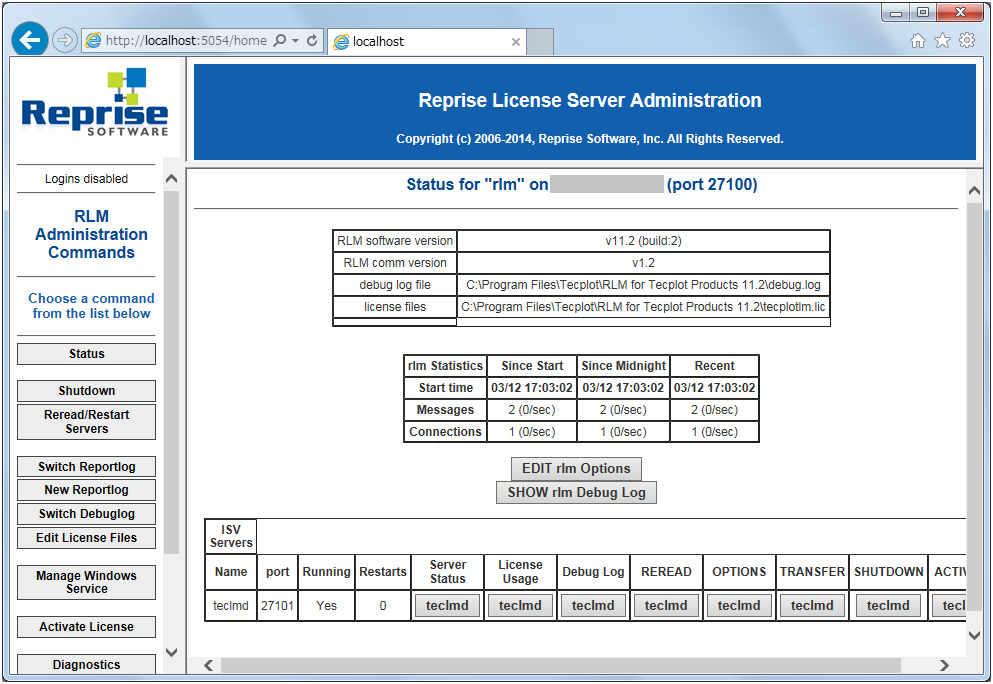Refresh the page with the reload icon
The width and height of the screenshot is (993, 684).
312,41
